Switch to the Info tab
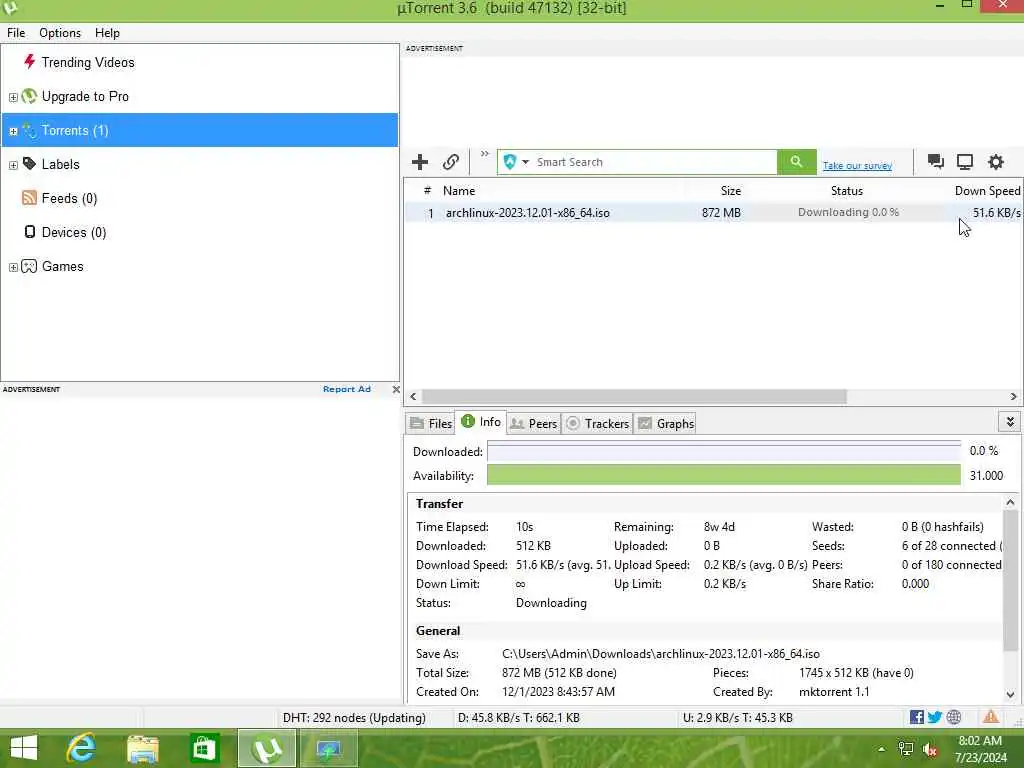The image size is (1024, 768). click(x=481, y=422)
